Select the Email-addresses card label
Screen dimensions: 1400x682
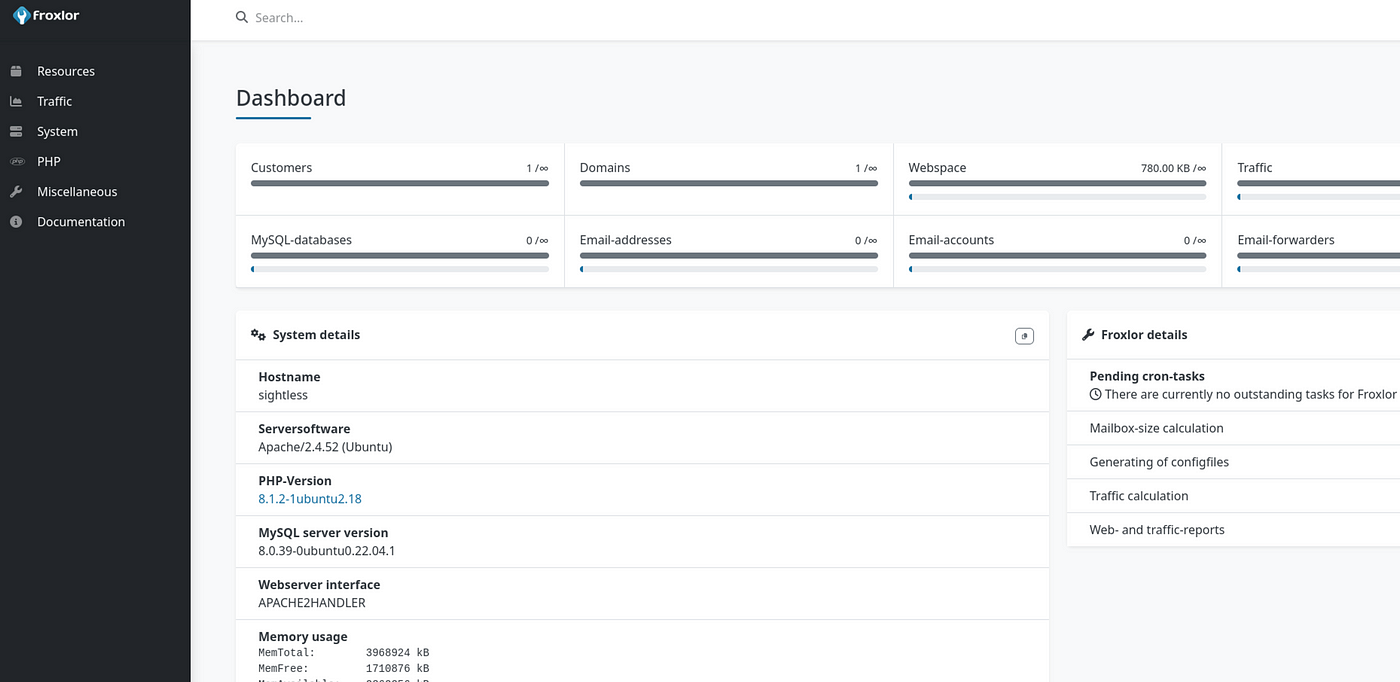(x=625, y=240)
